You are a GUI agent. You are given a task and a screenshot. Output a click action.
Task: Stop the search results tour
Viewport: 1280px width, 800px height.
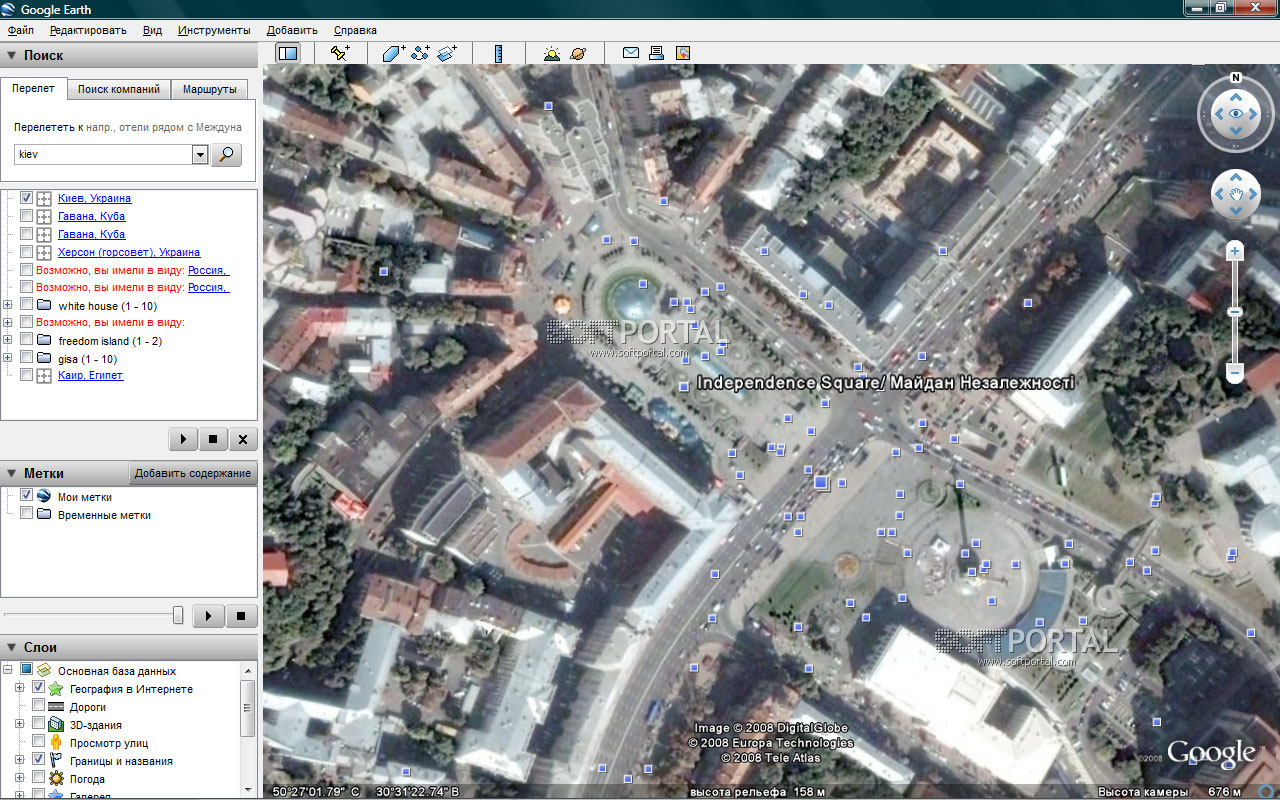pyautogui.click(x=213, y=439)
